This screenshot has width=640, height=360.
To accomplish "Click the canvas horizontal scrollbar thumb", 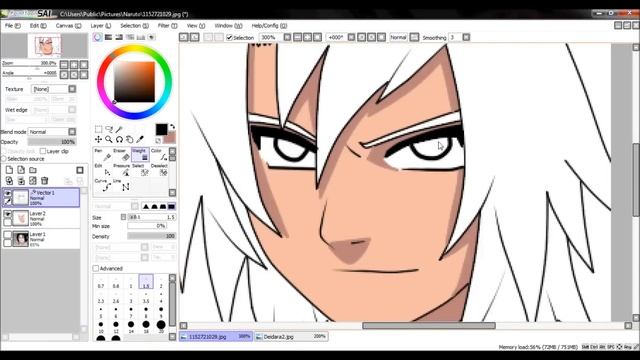I will (x=429, y=325).
